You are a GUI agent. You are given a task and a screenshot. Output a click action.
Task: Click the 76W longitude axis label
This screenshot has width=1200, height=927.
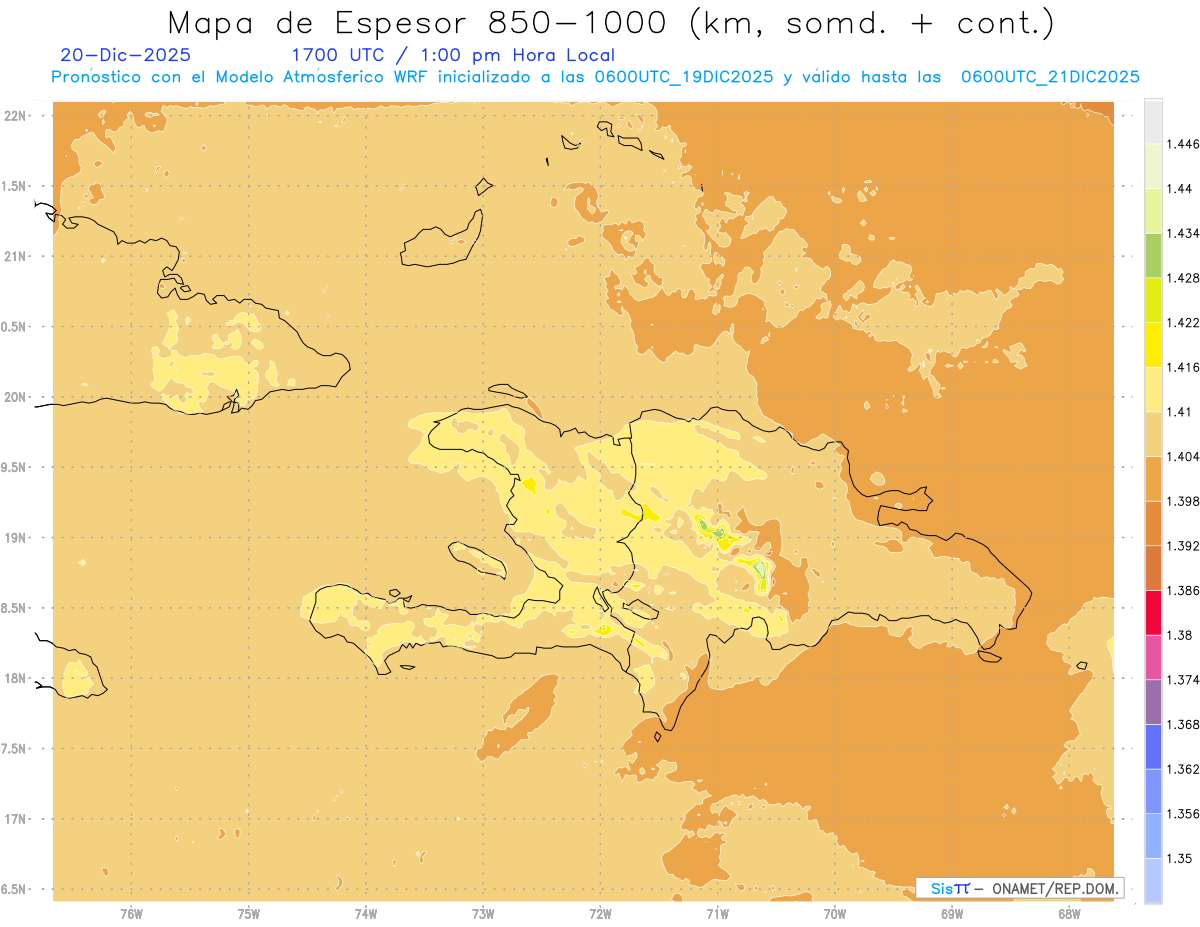click(x=132, y=914)
